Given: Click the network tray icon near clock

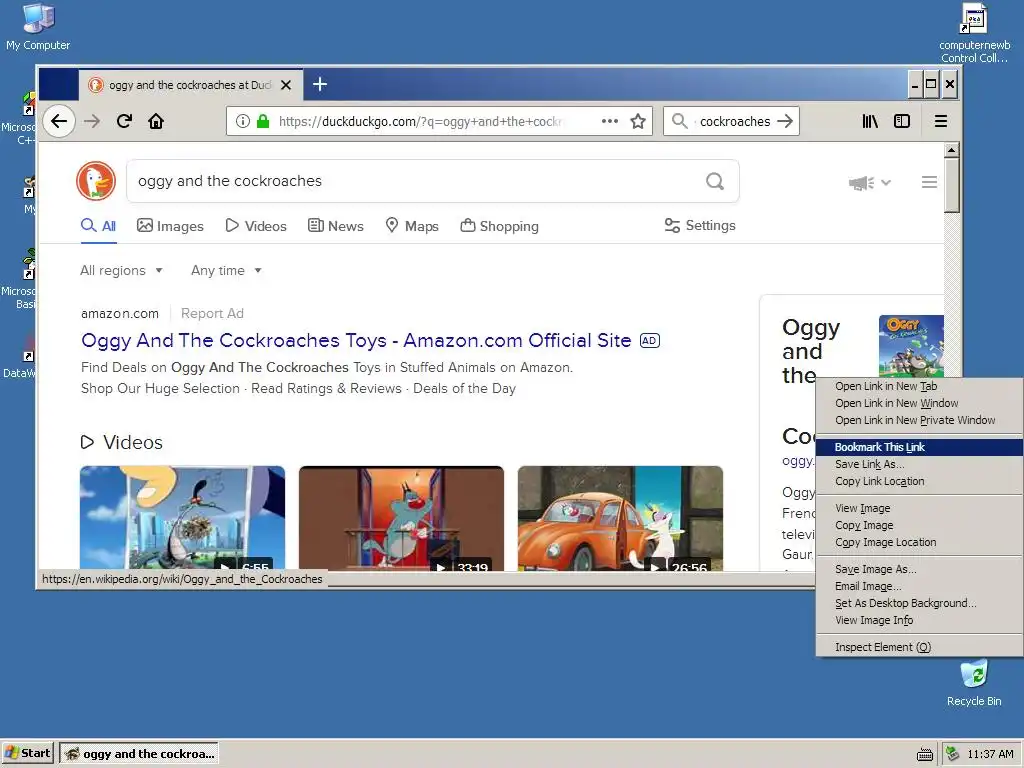Looking at the screenshot, I should (953, 754).
